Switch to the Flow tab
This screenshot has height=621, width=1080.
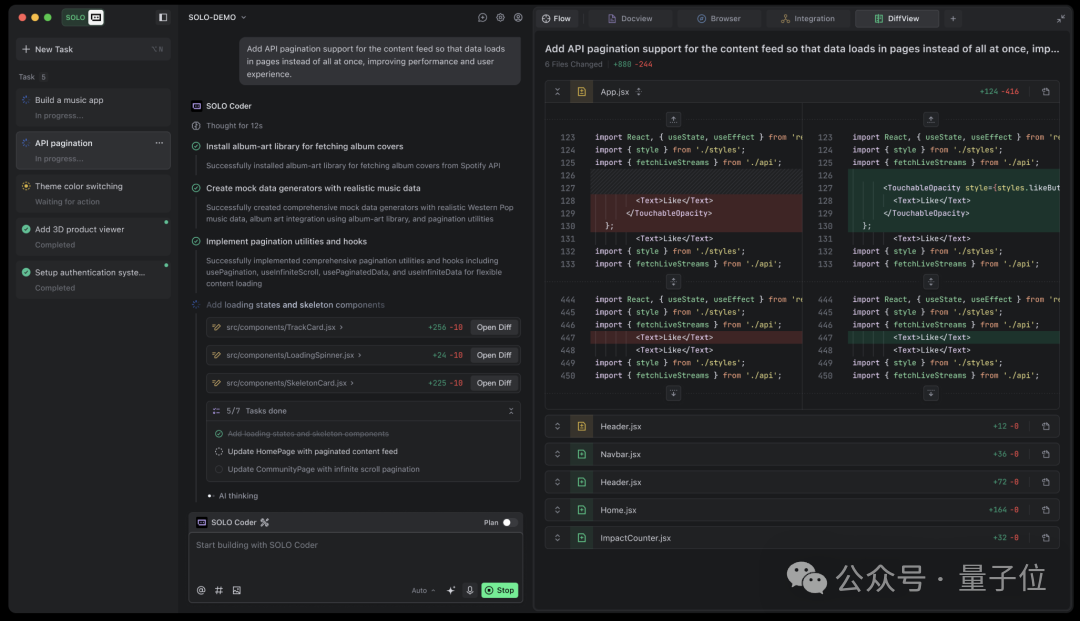(557, 19)
